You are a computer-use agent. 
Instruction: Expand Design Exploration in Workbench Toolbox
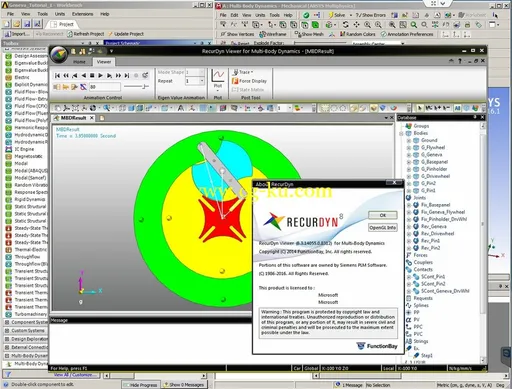coord(7,339)
